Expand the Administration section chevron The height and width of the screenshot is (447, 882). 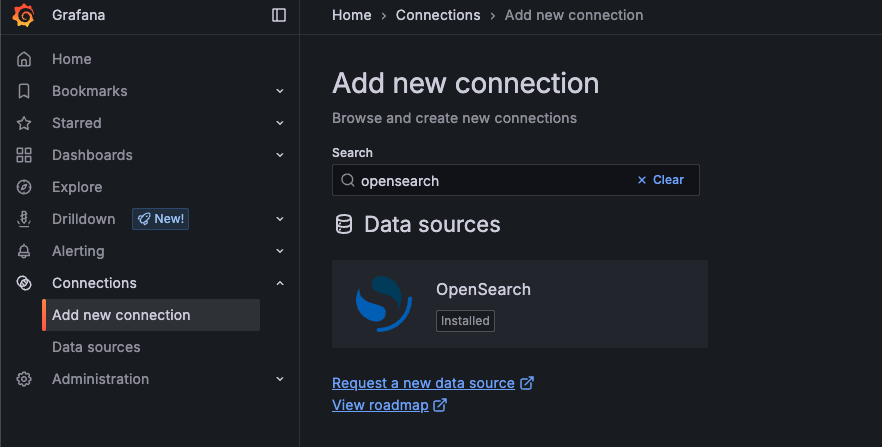pos(280,380)
